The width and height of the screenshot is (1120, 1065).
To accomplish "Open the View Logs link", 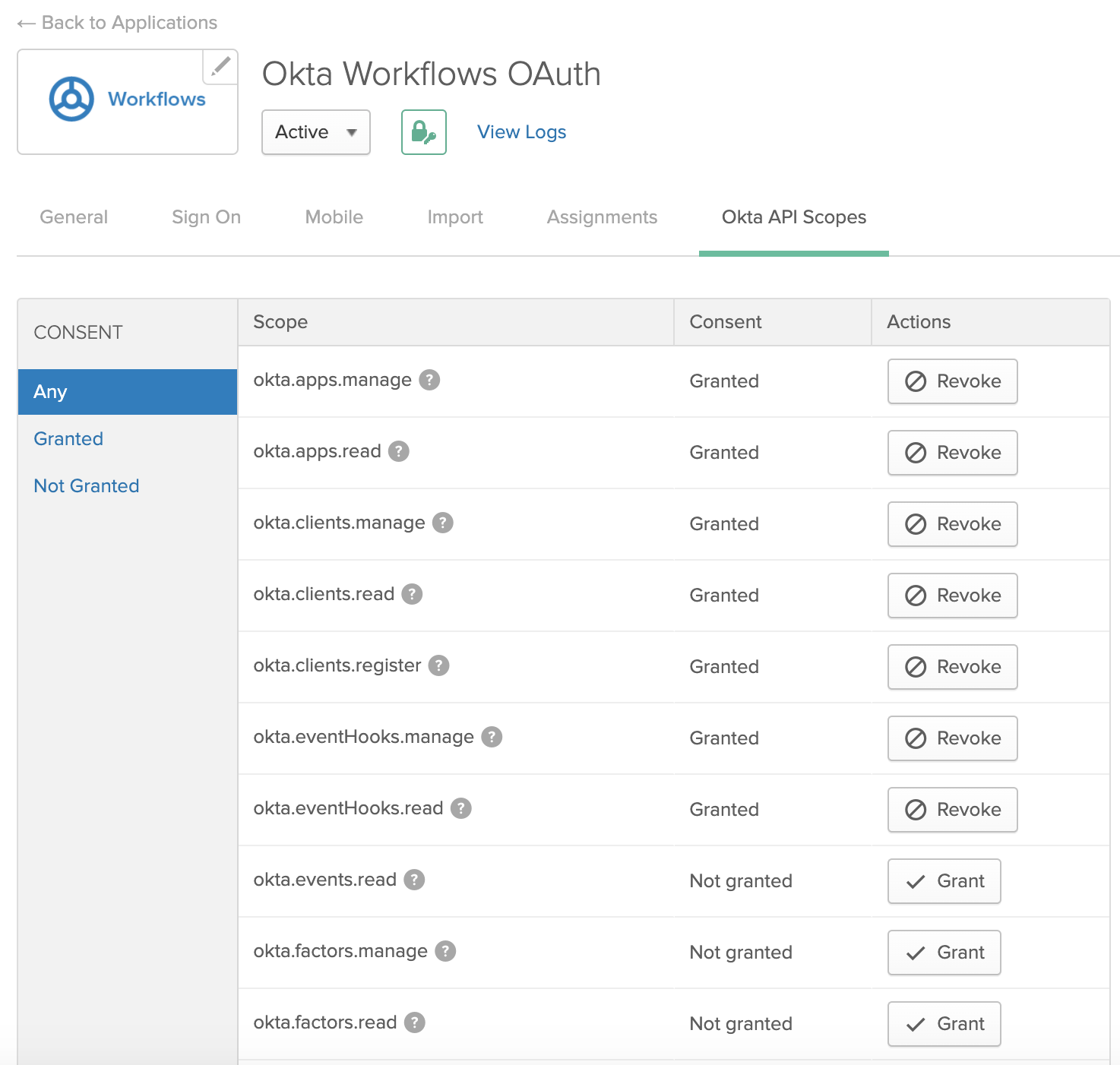I will (x=521, y=132).
